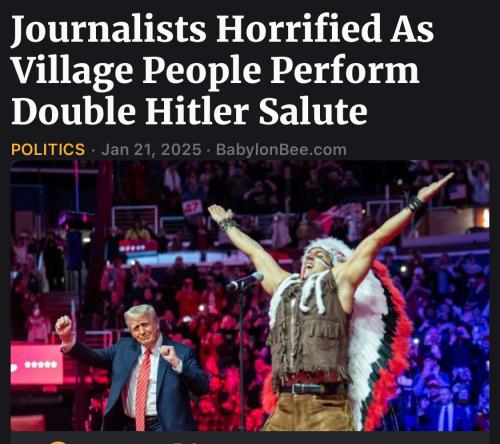Click the raised fist of suited man
This screenshot has height=444, width=500.
click(64, 325)
